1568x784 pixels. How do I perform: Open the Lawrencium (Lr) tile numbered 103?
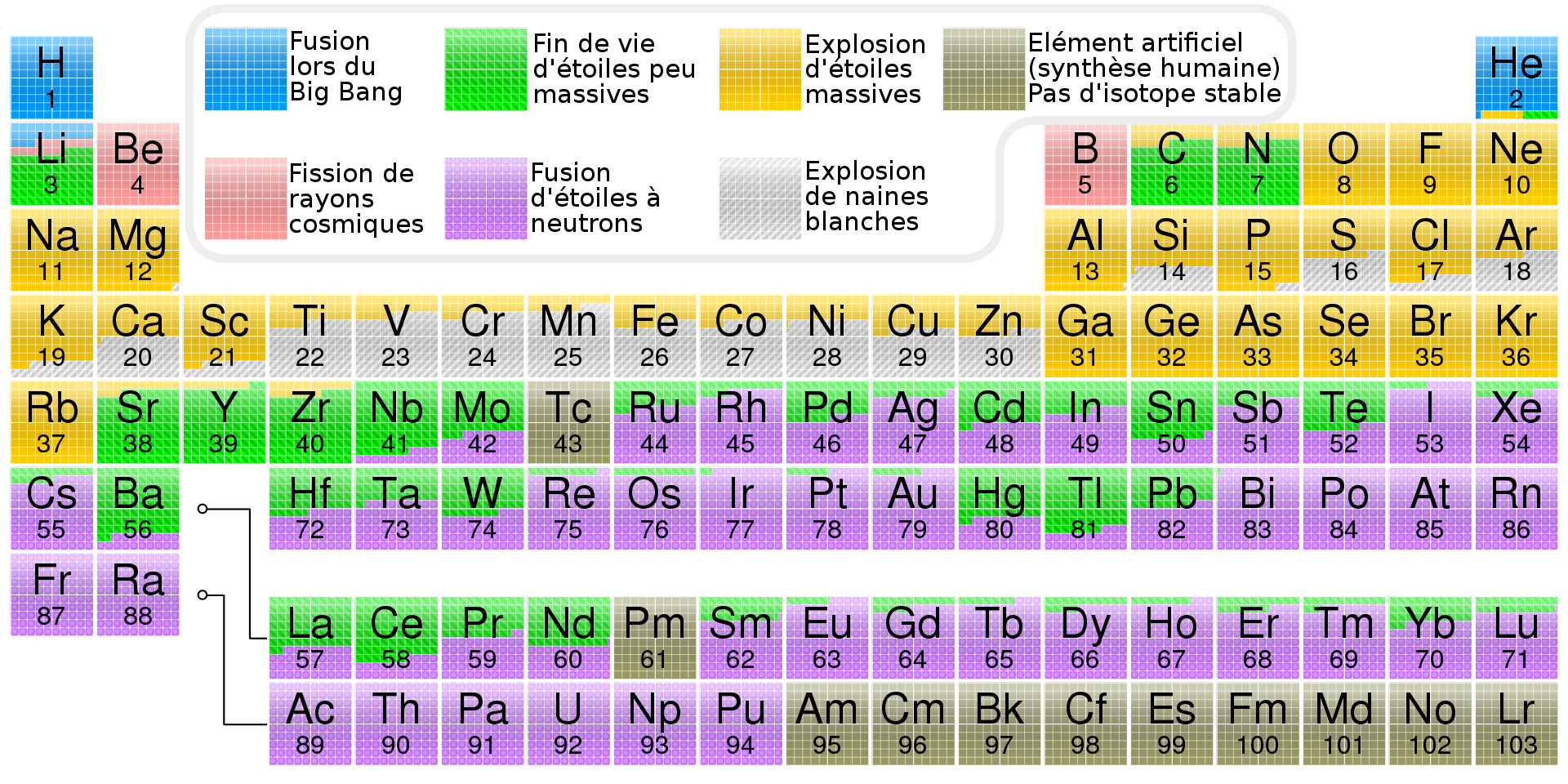click(1516, 724)
